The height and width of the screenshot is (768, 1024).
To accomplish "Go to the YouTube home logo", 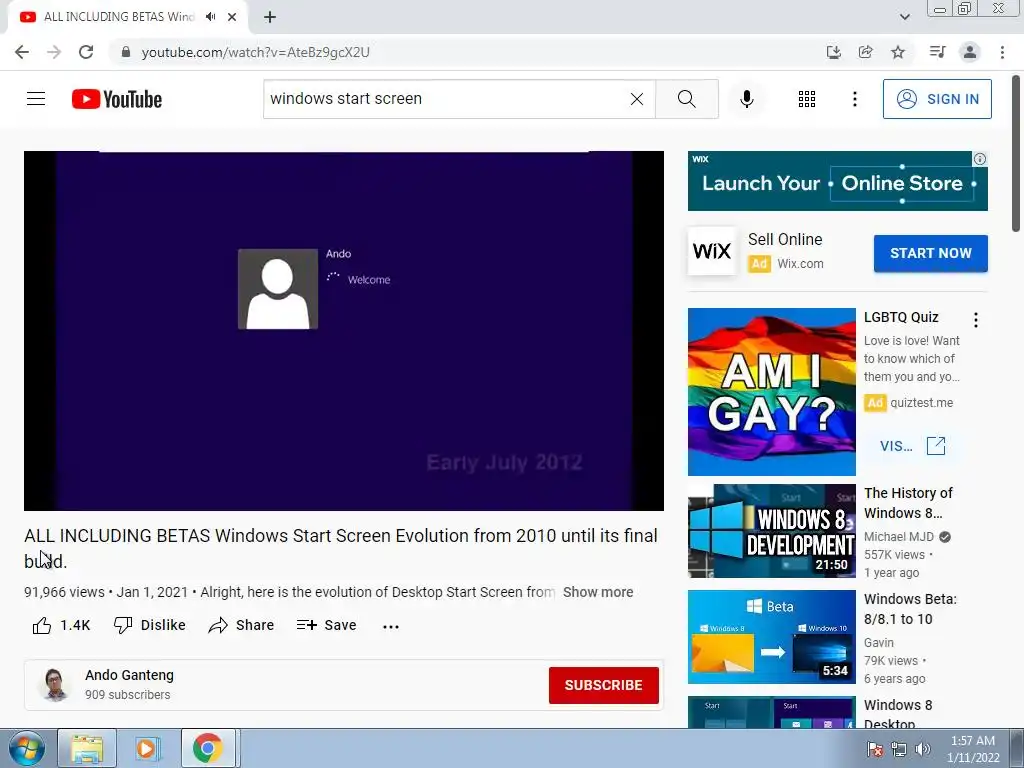I will (117, 99).
